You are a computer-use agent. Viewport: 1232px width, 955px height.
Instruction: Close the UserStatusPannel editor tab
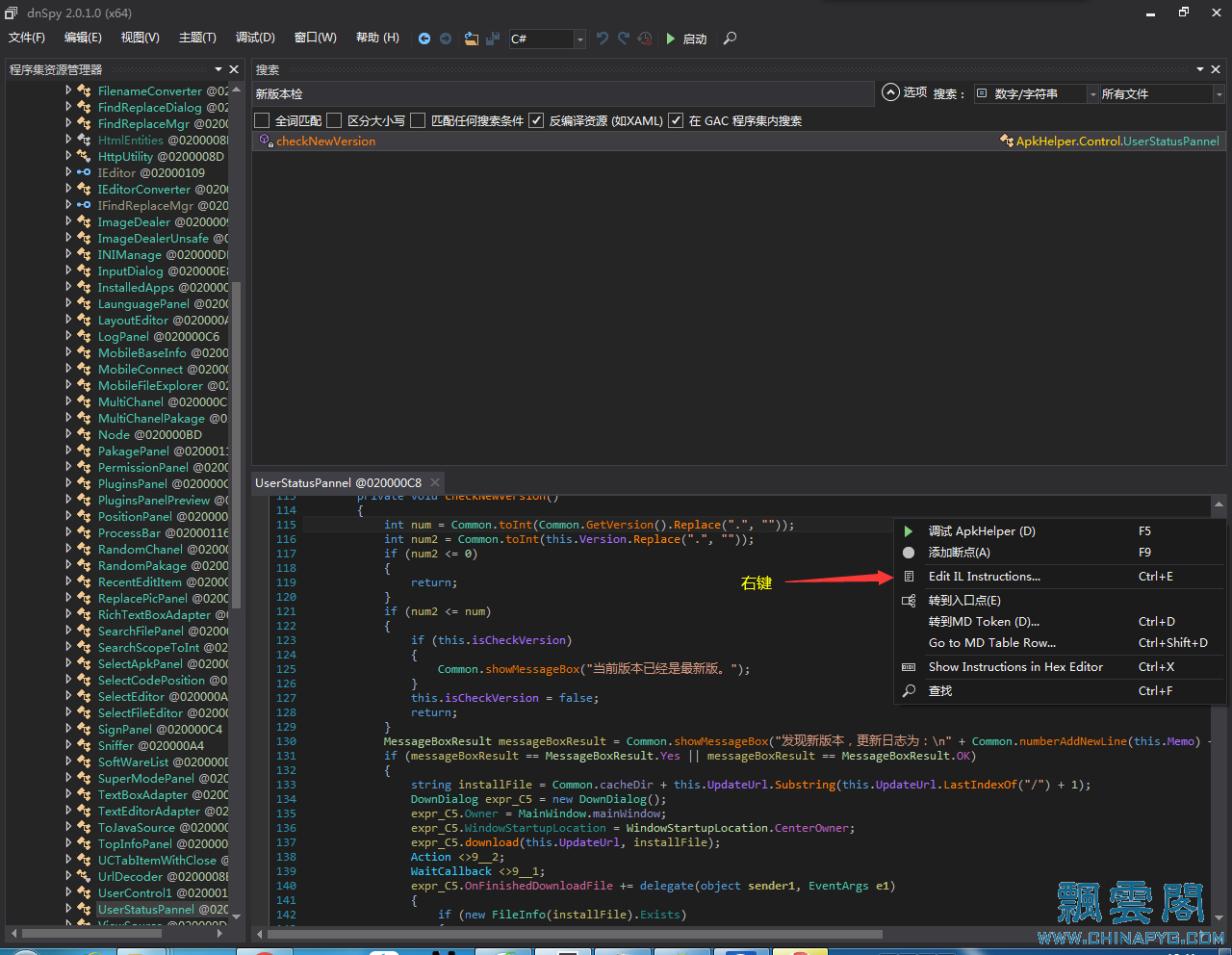coord(435,482)
